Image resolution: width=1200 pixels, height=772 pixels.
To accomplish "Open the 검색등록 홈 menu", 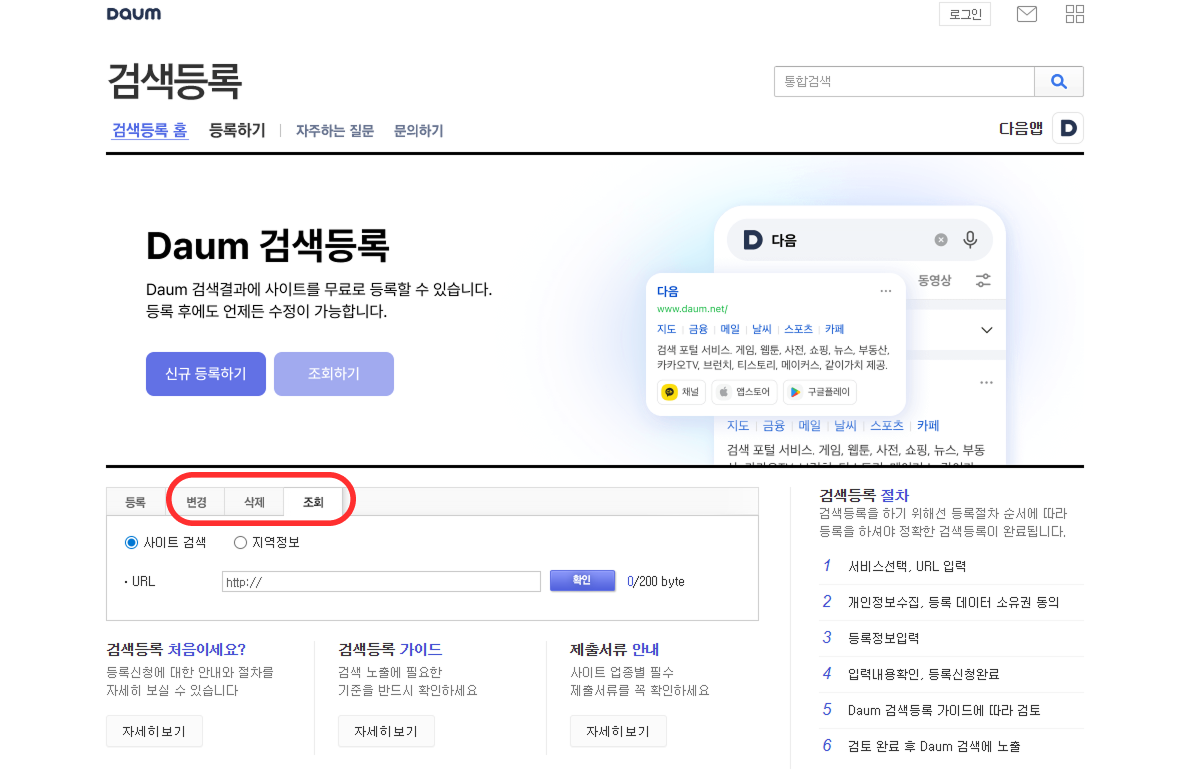I will click(x=149, y=130).
